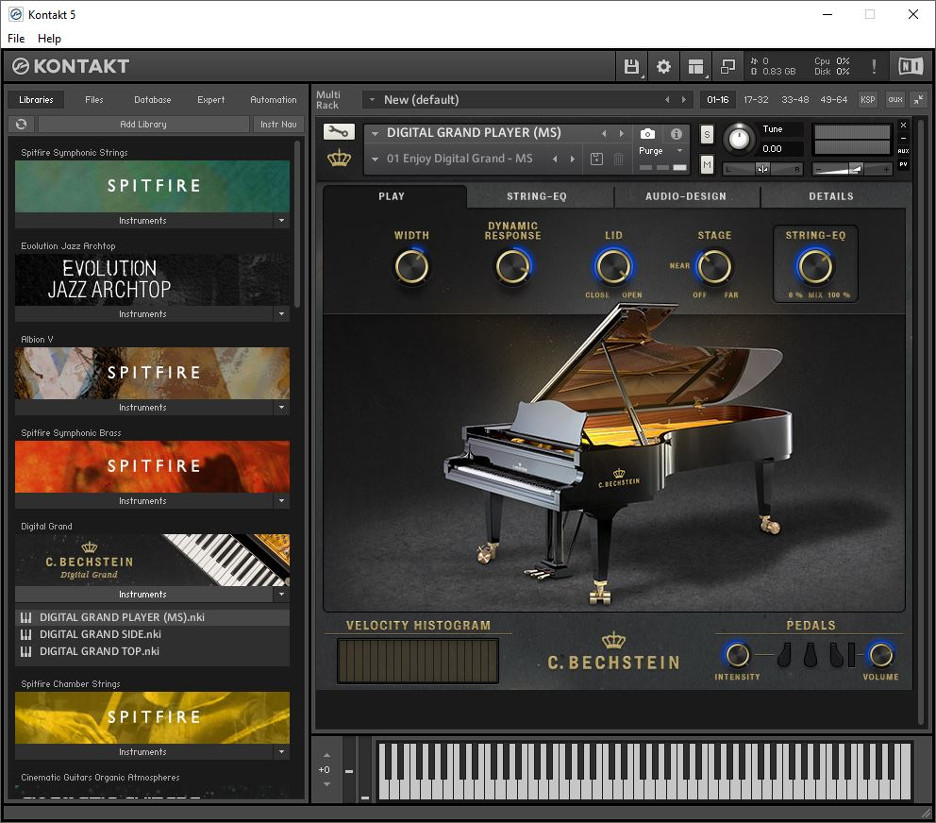Click the sustain pedal icon in Pedals section
This screenshot has height=823, width=936.
click(x=837, y=655)
